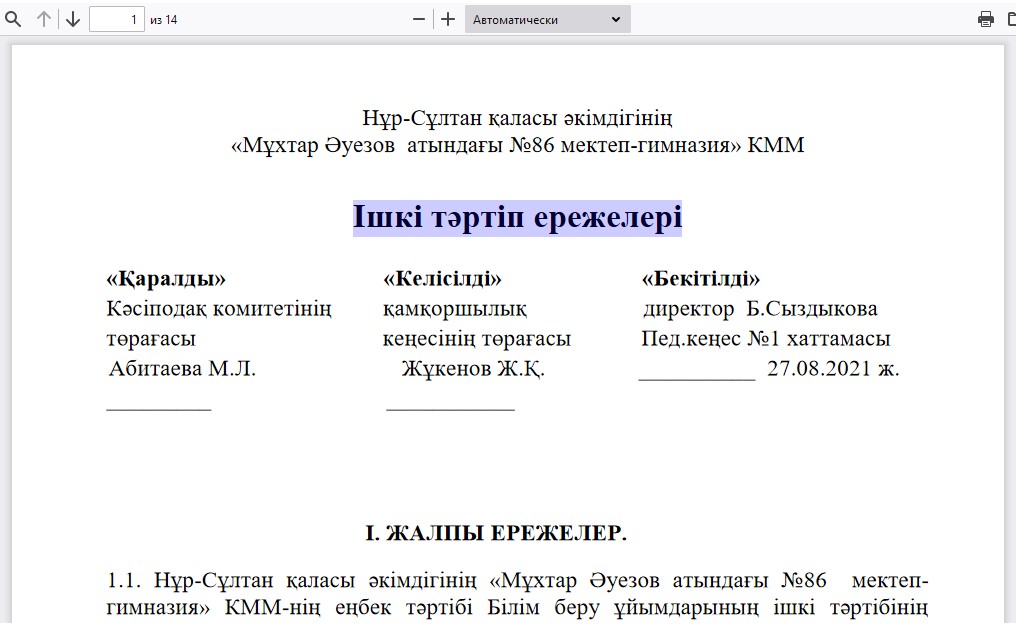Click the previous page up arrow
Viewport: 1016px width, 636px height.
tap(43, 18)
